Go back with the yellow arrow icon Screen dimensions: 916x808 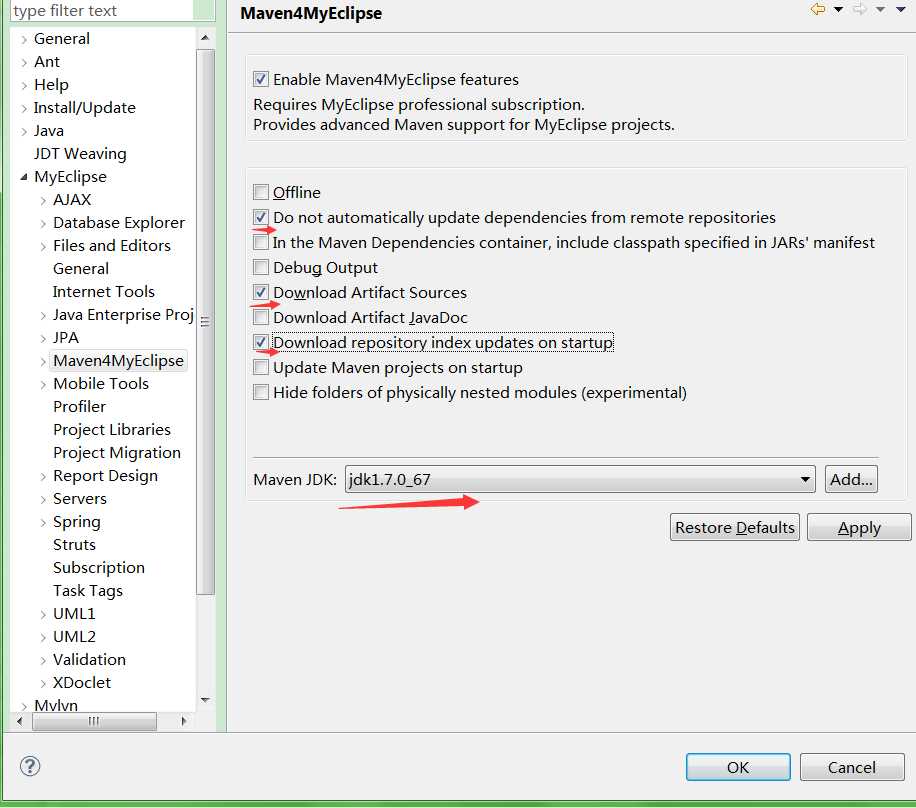point(818,9)
